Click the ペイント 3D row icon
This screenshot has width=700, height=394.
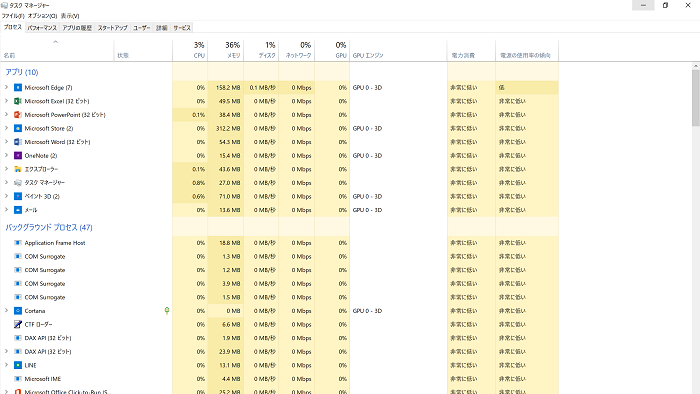point(18,196)
